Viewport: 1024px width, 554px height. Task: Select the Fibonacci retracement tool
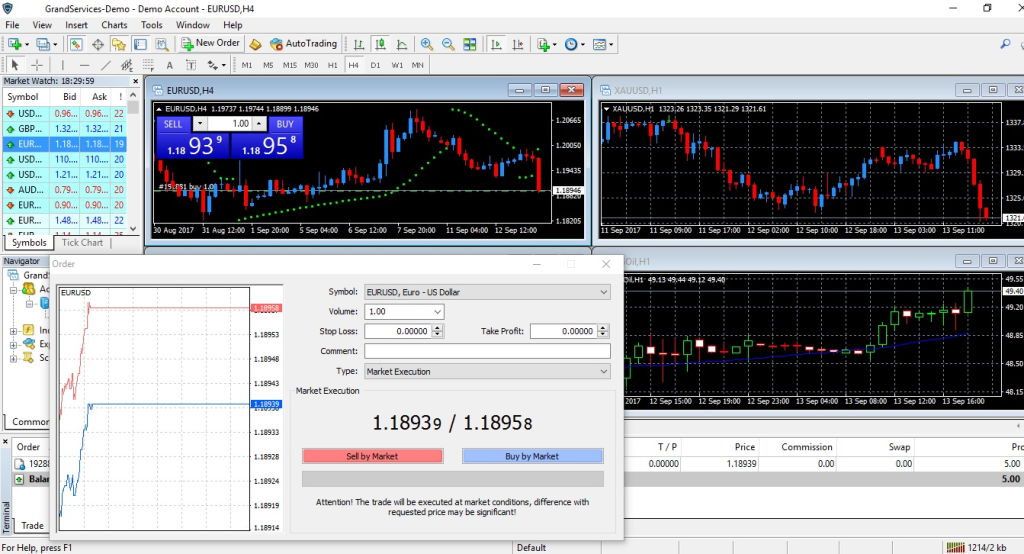[x=148, y=65]
